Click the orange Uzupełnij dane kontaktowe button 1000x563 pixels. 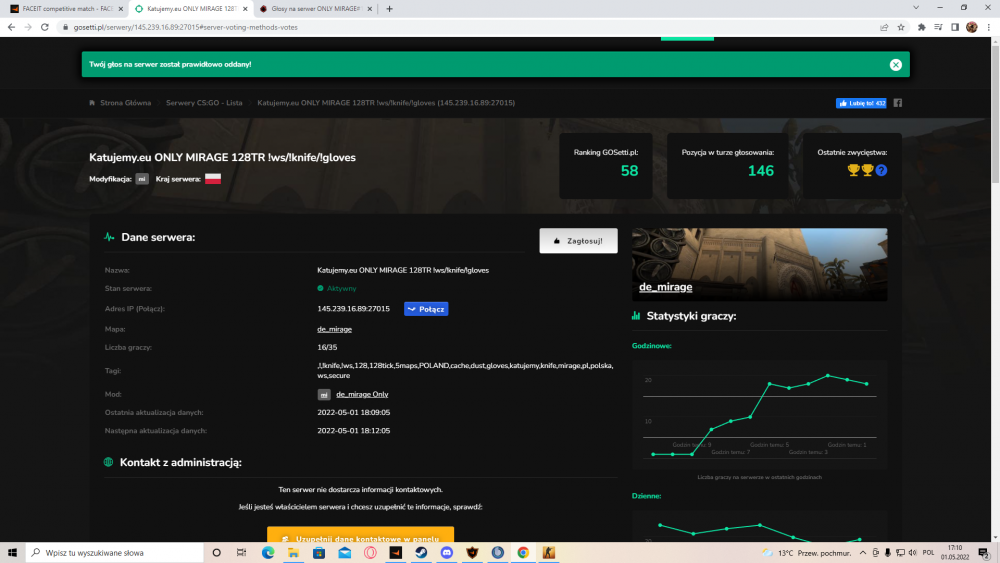coord(360,534)
